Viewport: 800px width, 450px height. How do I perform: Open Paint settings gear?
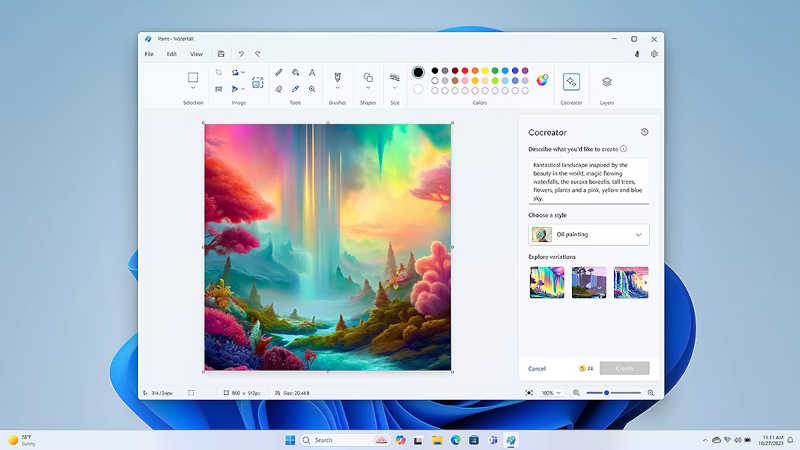tap(654, 54)
